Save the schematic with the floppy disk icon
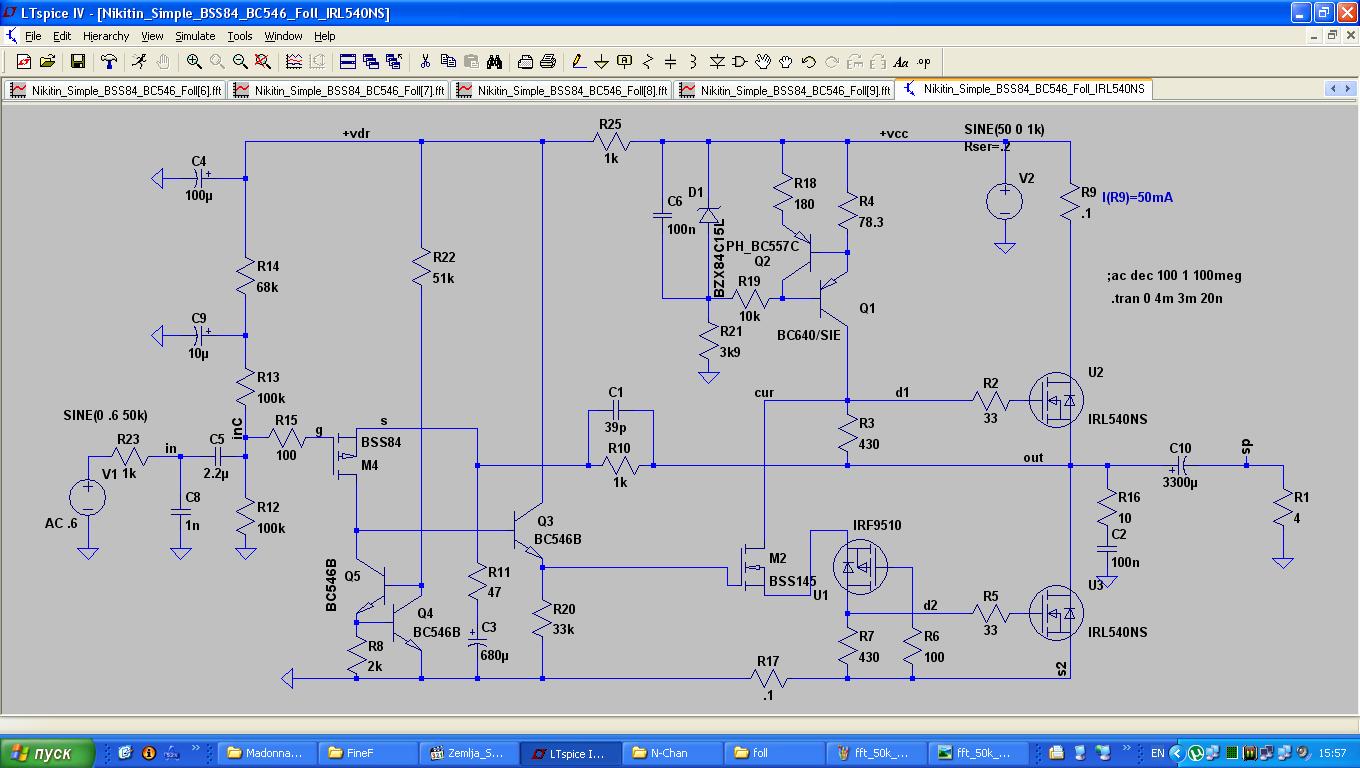This screenshot has width=1360, height=768. [x=77, y=62]
